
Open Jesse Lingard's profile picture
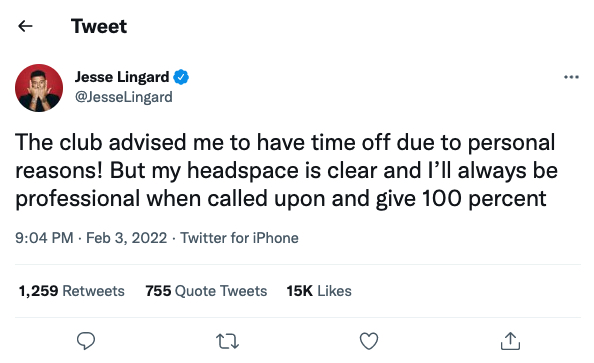point(39,88)
